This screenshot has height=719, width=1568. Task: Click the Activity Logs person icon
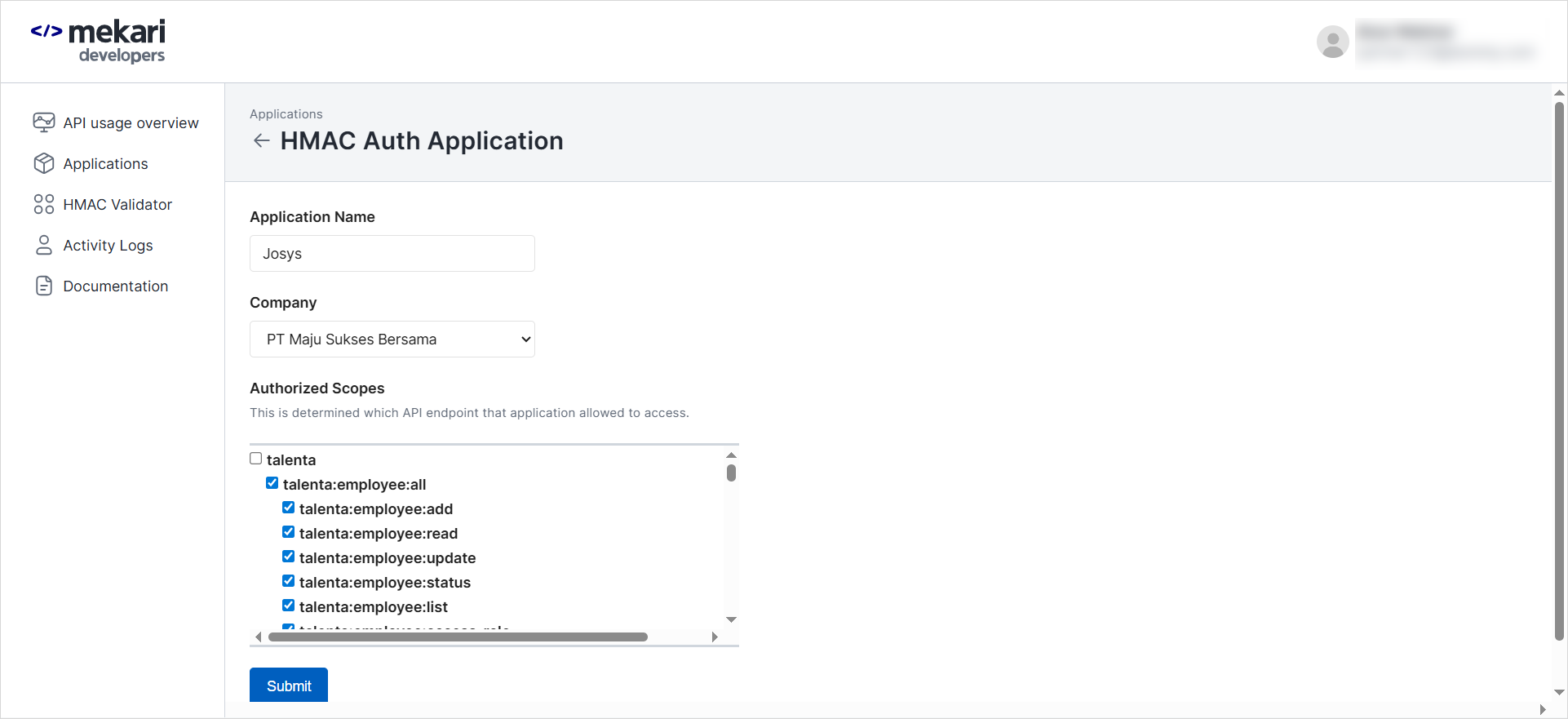[44, 245]
